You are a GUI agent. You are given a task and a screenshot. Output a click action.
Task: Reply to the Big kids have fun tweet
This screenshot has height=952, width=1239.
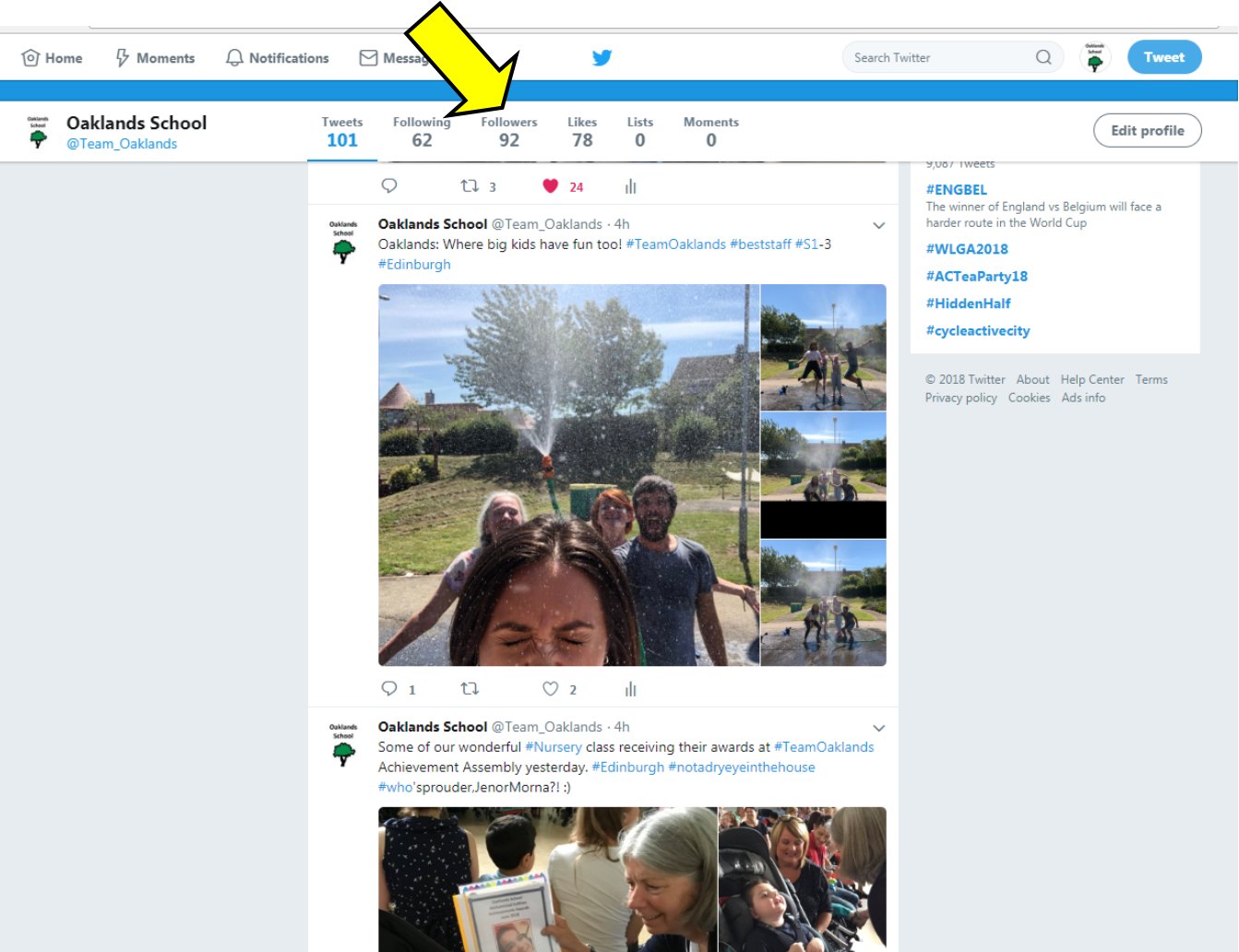pyautogui.click(x=389, y=689)
